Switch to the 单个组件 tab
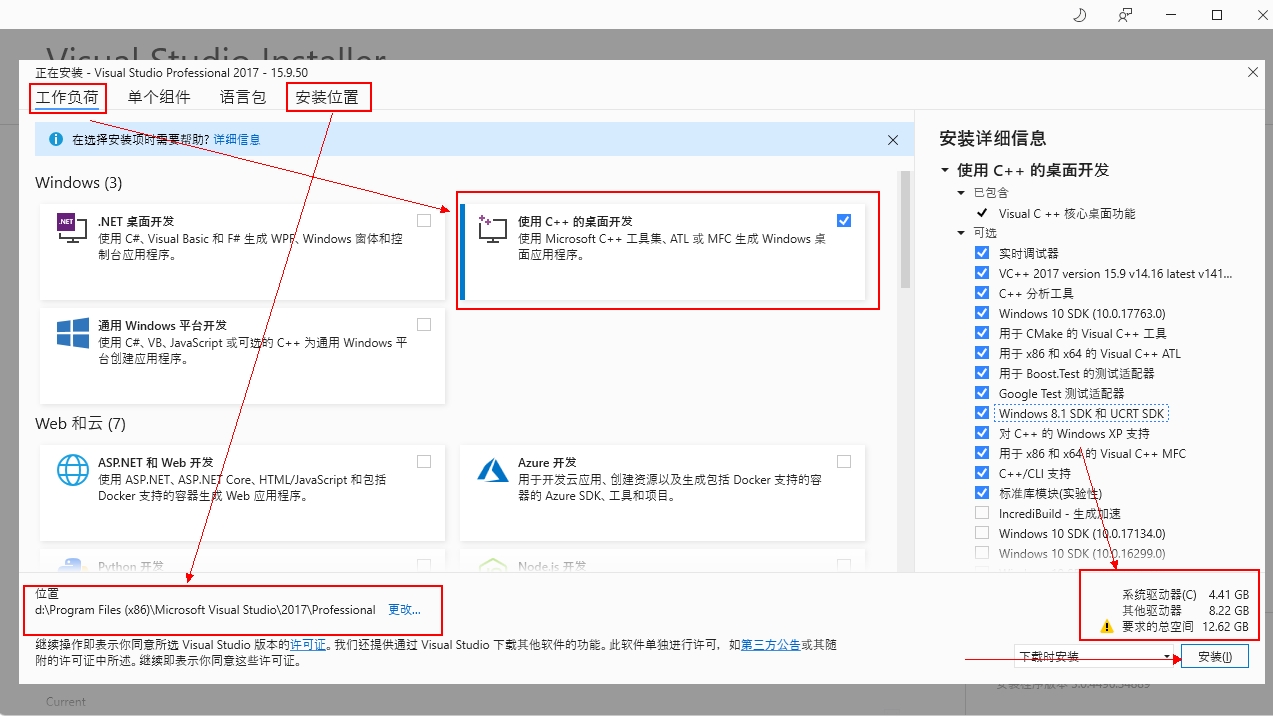Image resolution: width=1273 pixels, height=716 pixels. (159, 97)
